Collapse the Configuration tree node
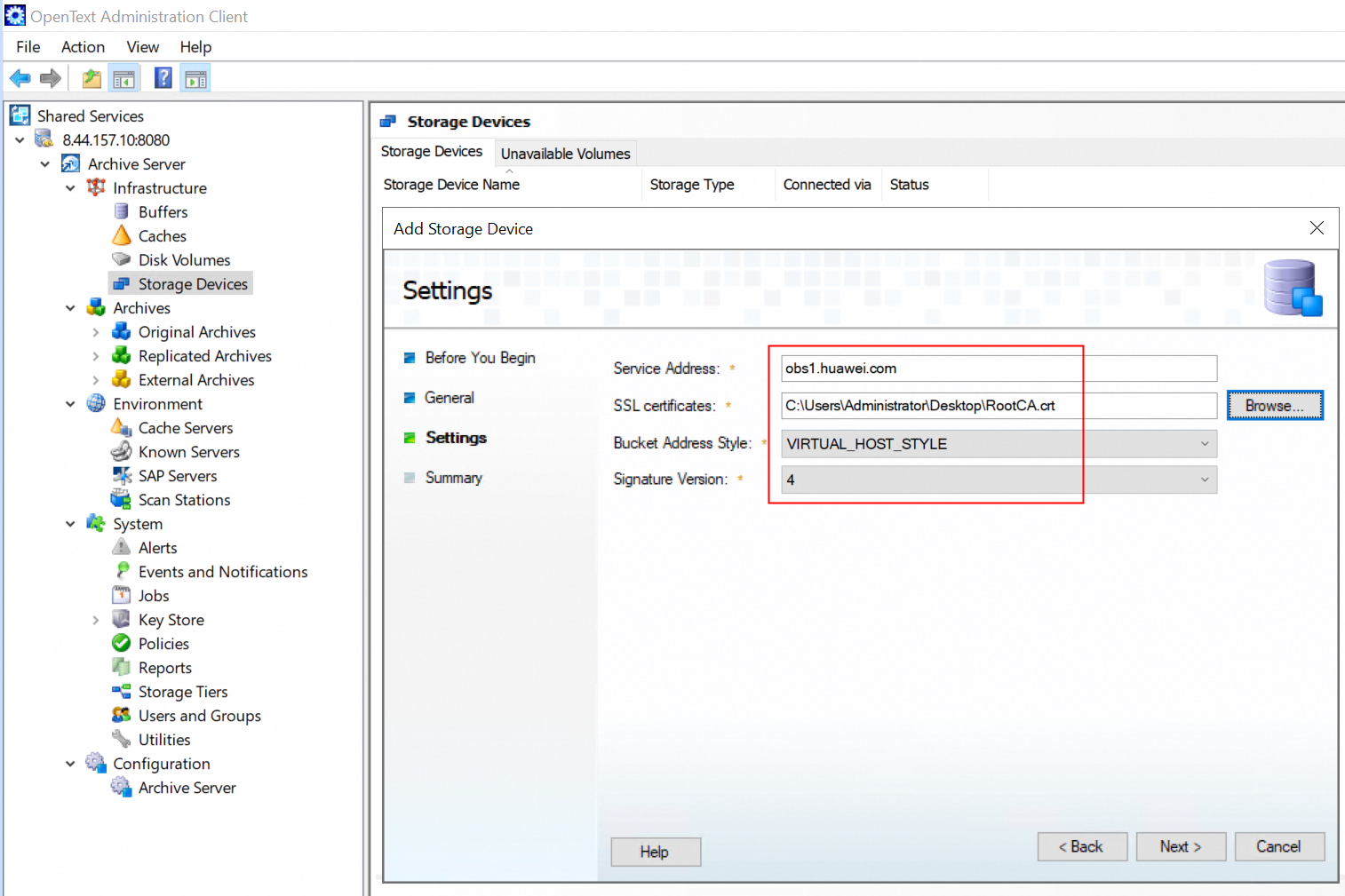1345x896 pixels. pos(70,764)
